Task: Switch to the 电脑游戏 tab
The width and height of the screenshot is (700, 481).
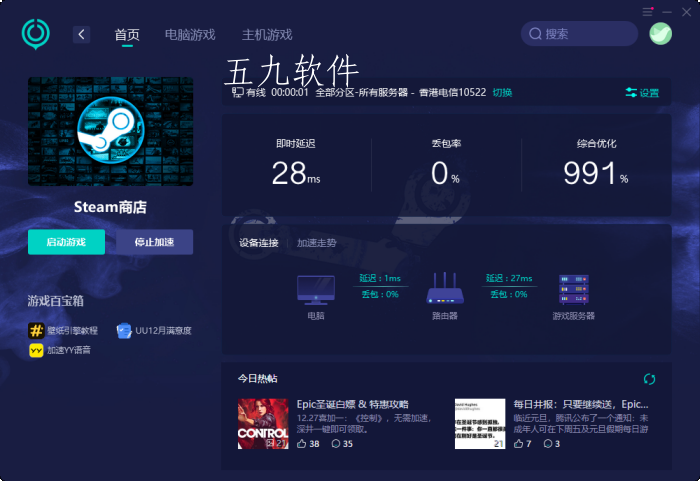Action: point(190,34)
